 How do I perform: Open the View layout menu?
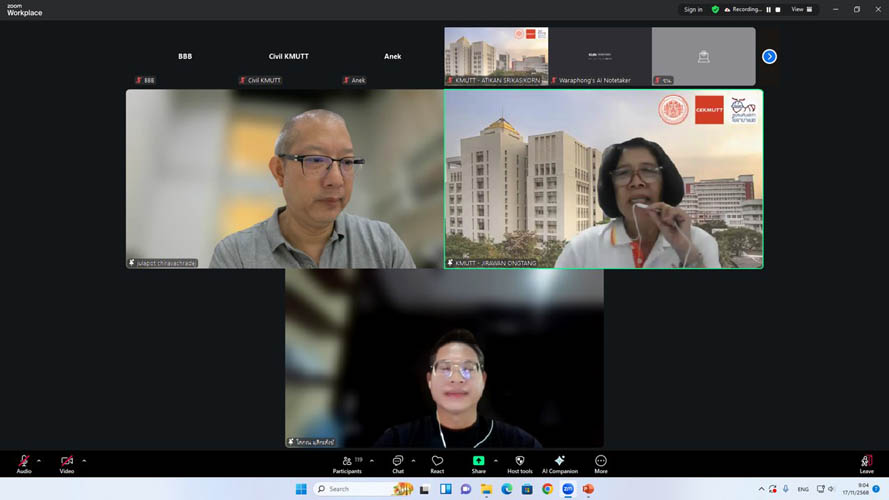801,9
